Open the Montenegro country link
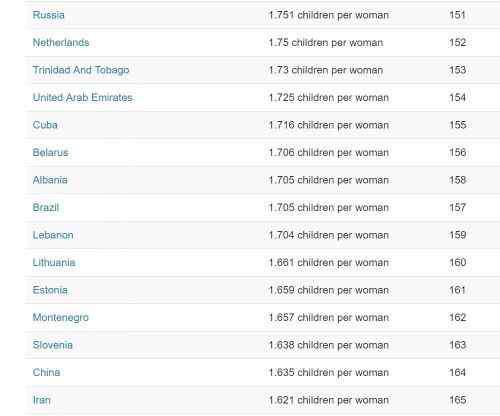This screenshot has width=500, height=416. pos(61,318)
